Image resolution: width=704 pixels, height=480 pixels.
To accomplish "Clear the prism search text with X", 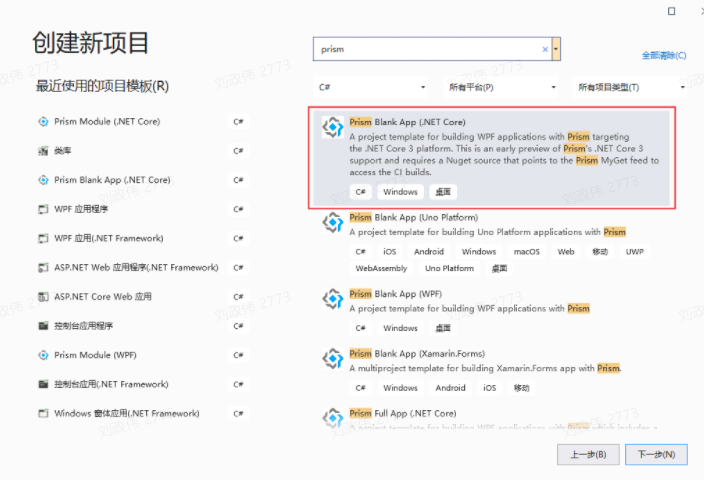I will pos(545,49).
